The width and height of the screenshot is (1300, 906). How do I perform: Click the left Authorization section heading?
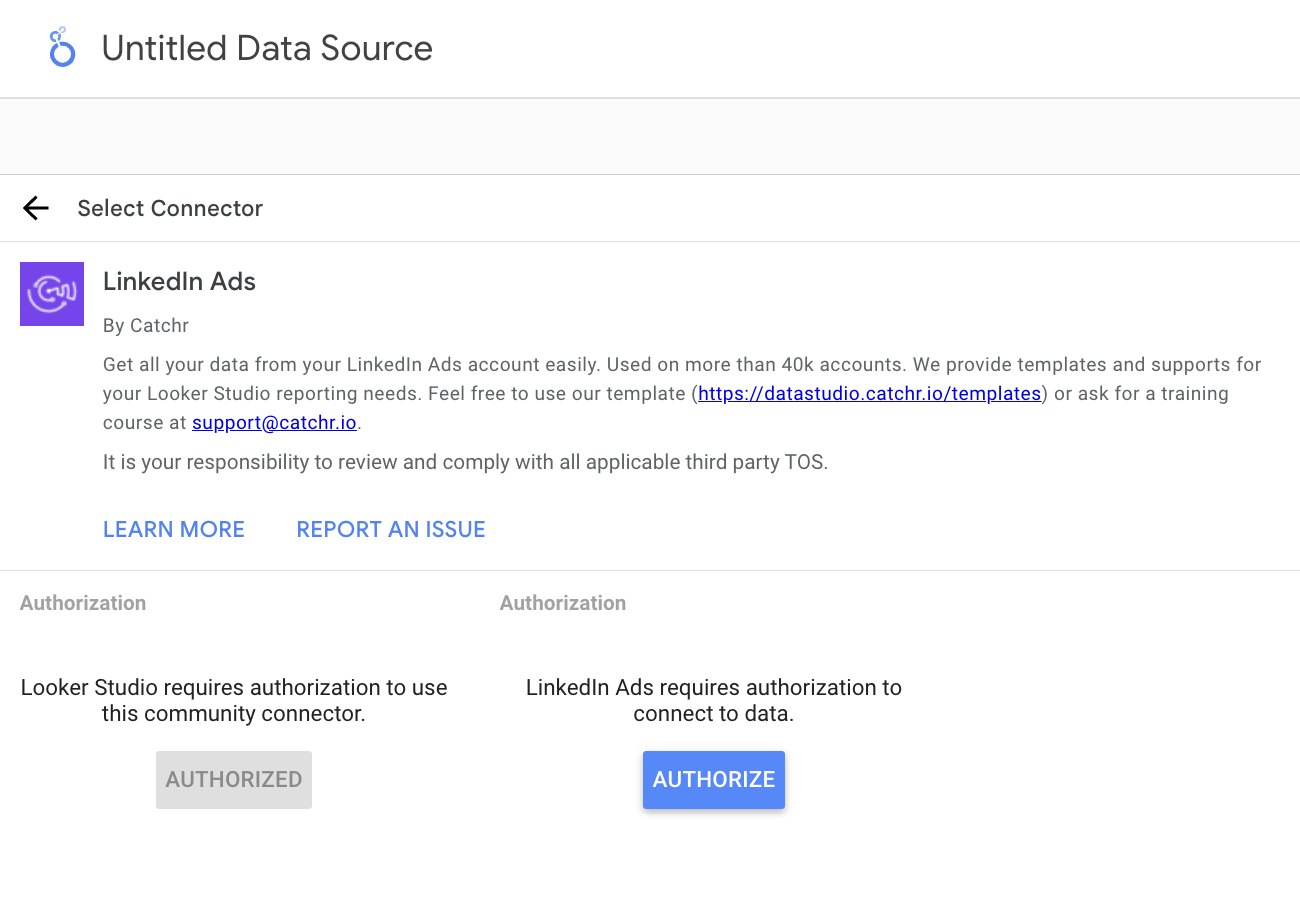point(83,603)
